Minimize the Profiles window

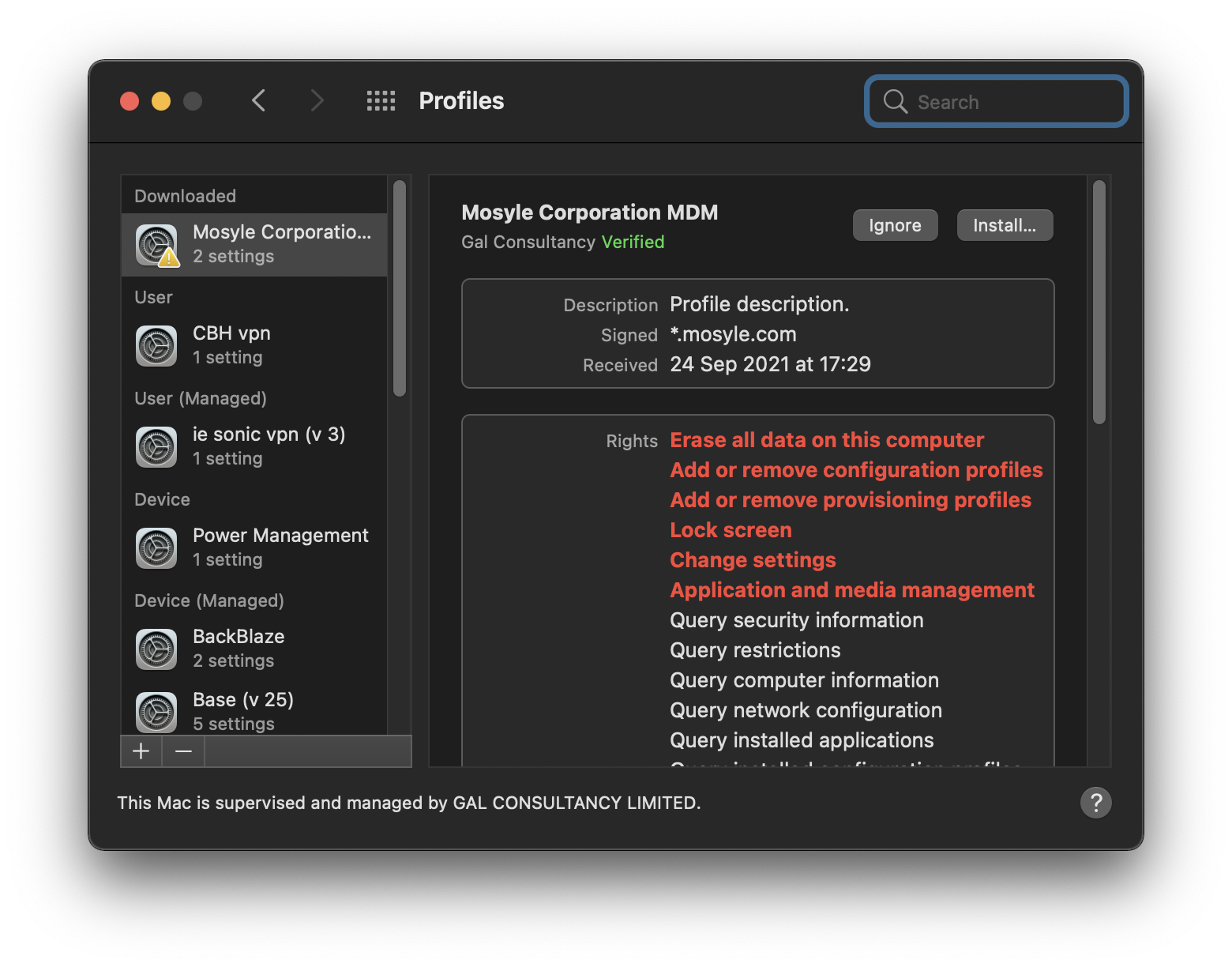(161, 101)
